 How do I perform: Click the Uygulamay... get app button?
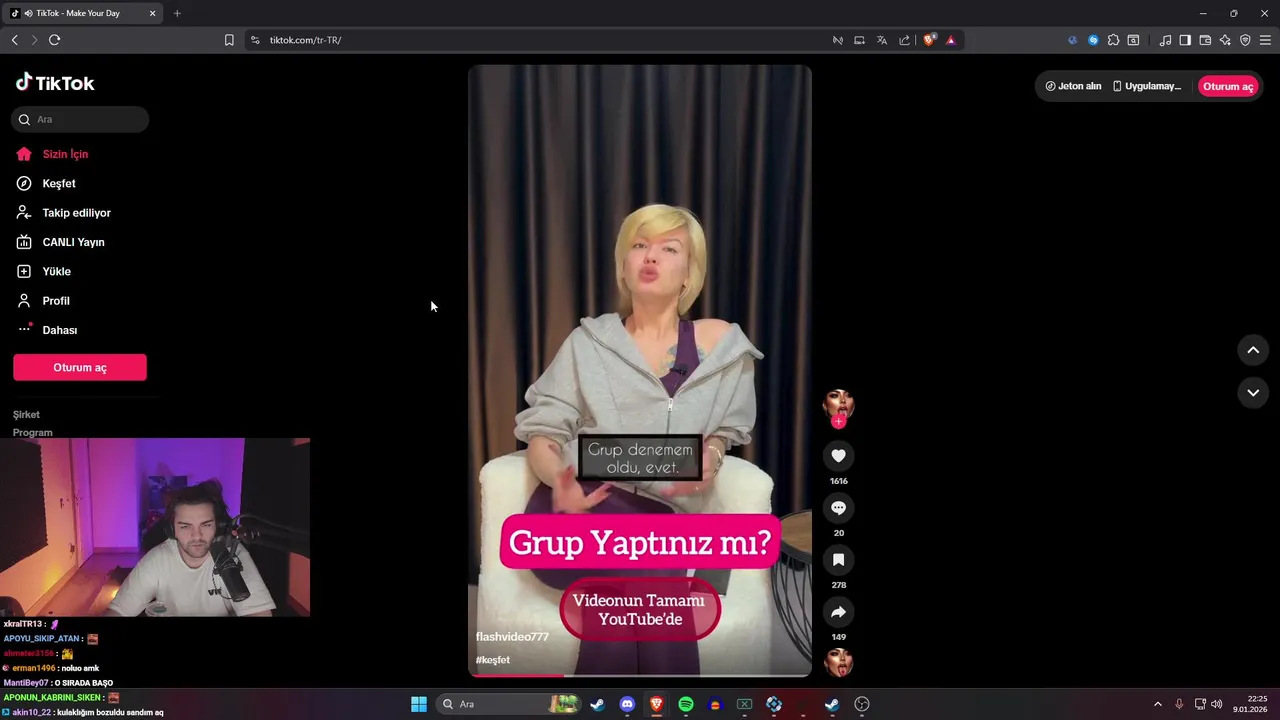(x=1148, y=86)
